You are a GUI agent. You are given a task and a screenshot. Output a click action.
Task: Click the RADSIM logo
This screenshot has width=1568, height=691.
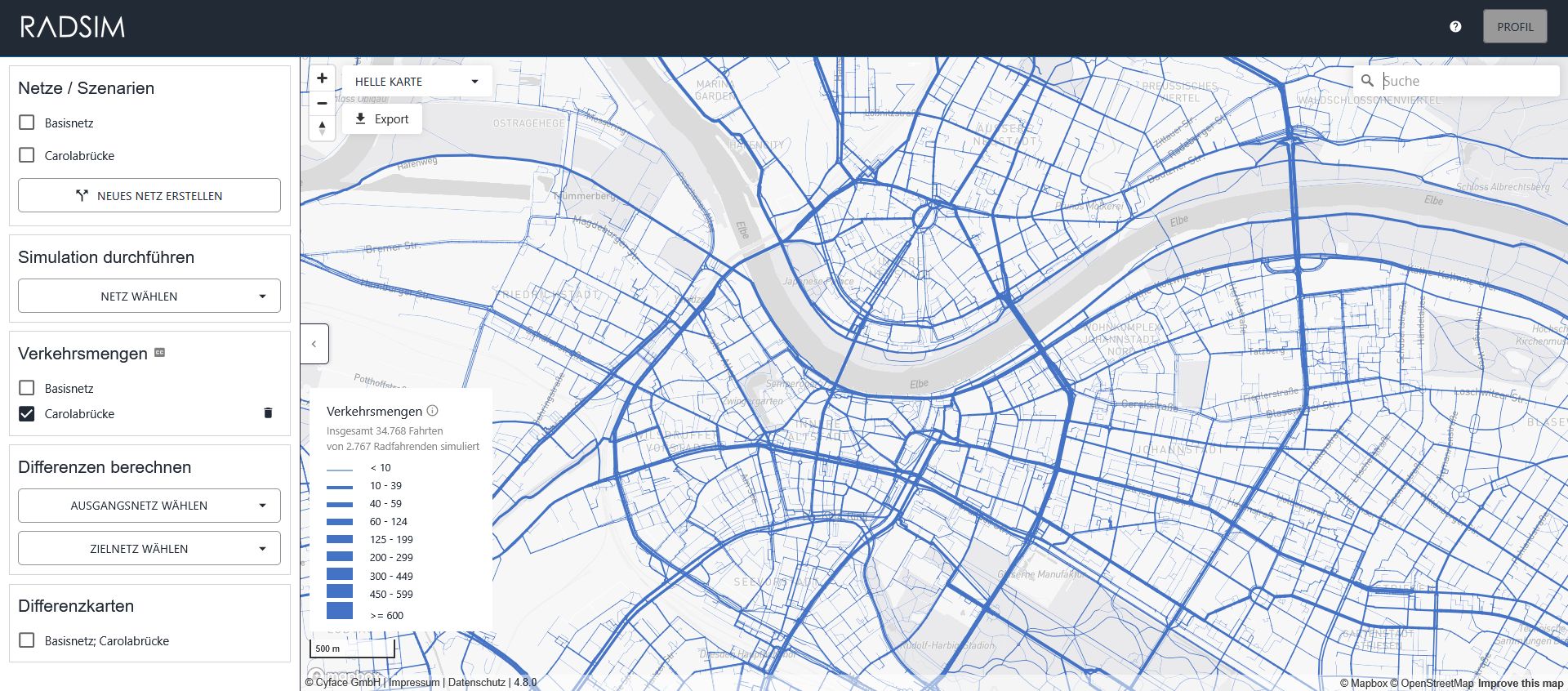coord(73,27)
